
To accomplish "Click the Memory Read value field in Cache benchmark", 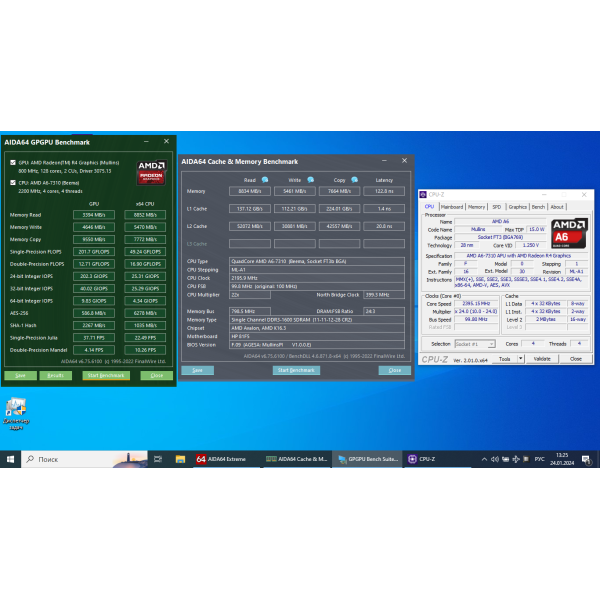I will 250,191.
